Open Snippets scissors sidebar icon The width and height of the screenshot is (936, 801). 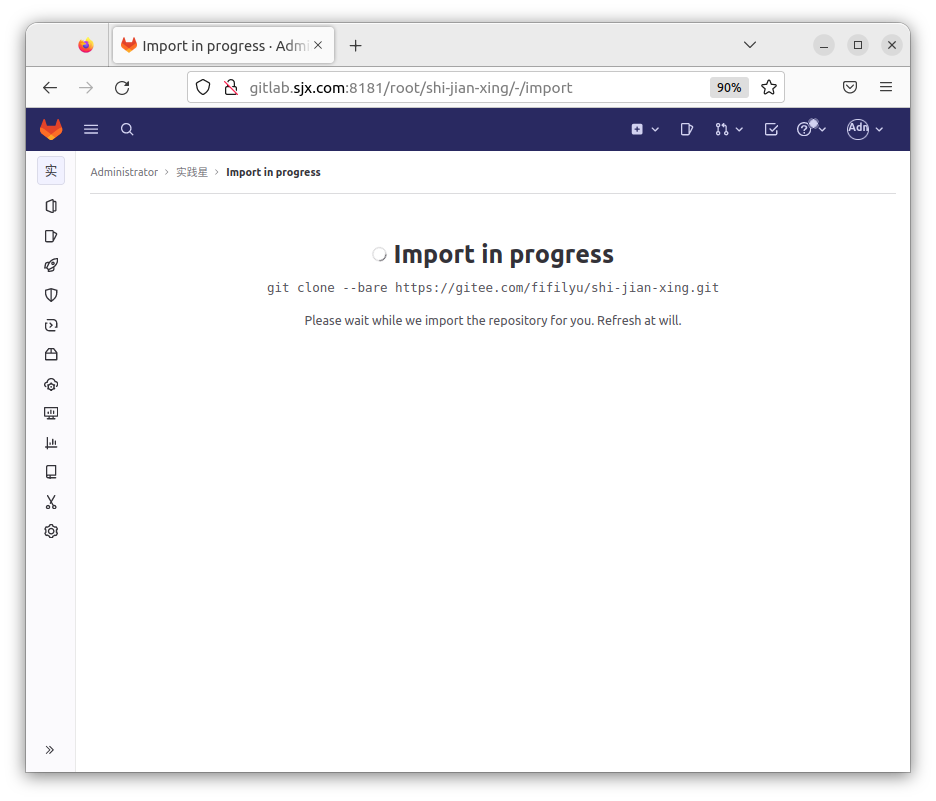pyautogui.click(x=51, y=502)
